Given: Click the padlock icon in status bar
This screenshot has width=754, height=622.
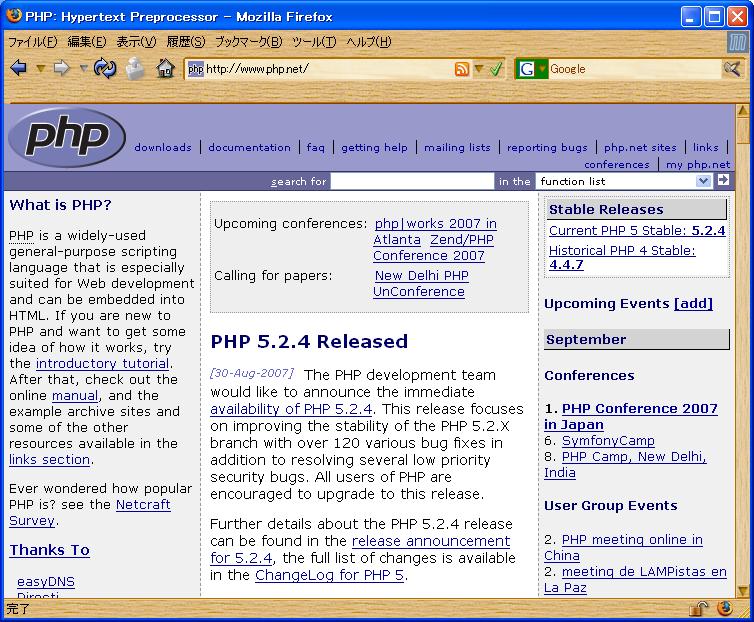Looking at the screenshot, I should click(699, 608).
